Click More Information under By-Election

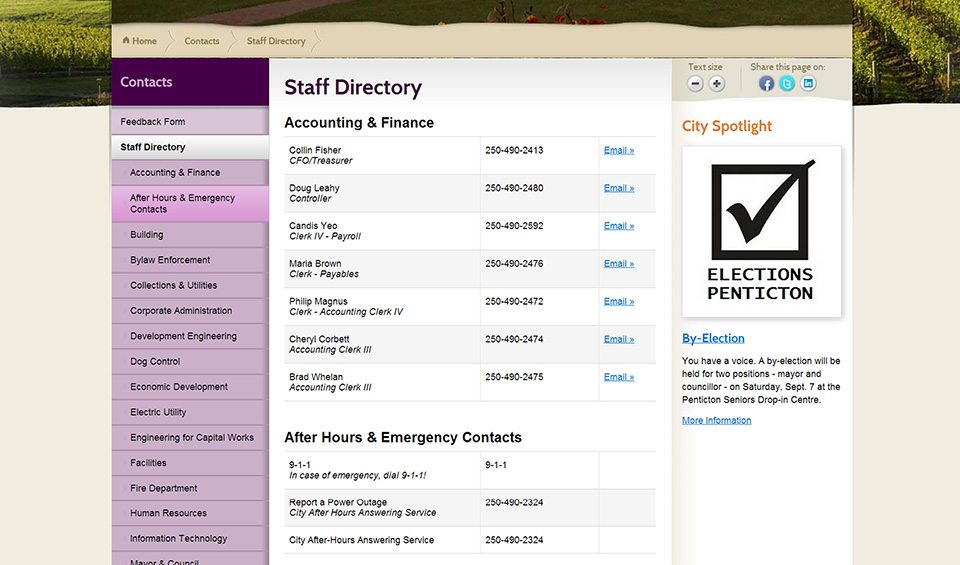point(716,421)
